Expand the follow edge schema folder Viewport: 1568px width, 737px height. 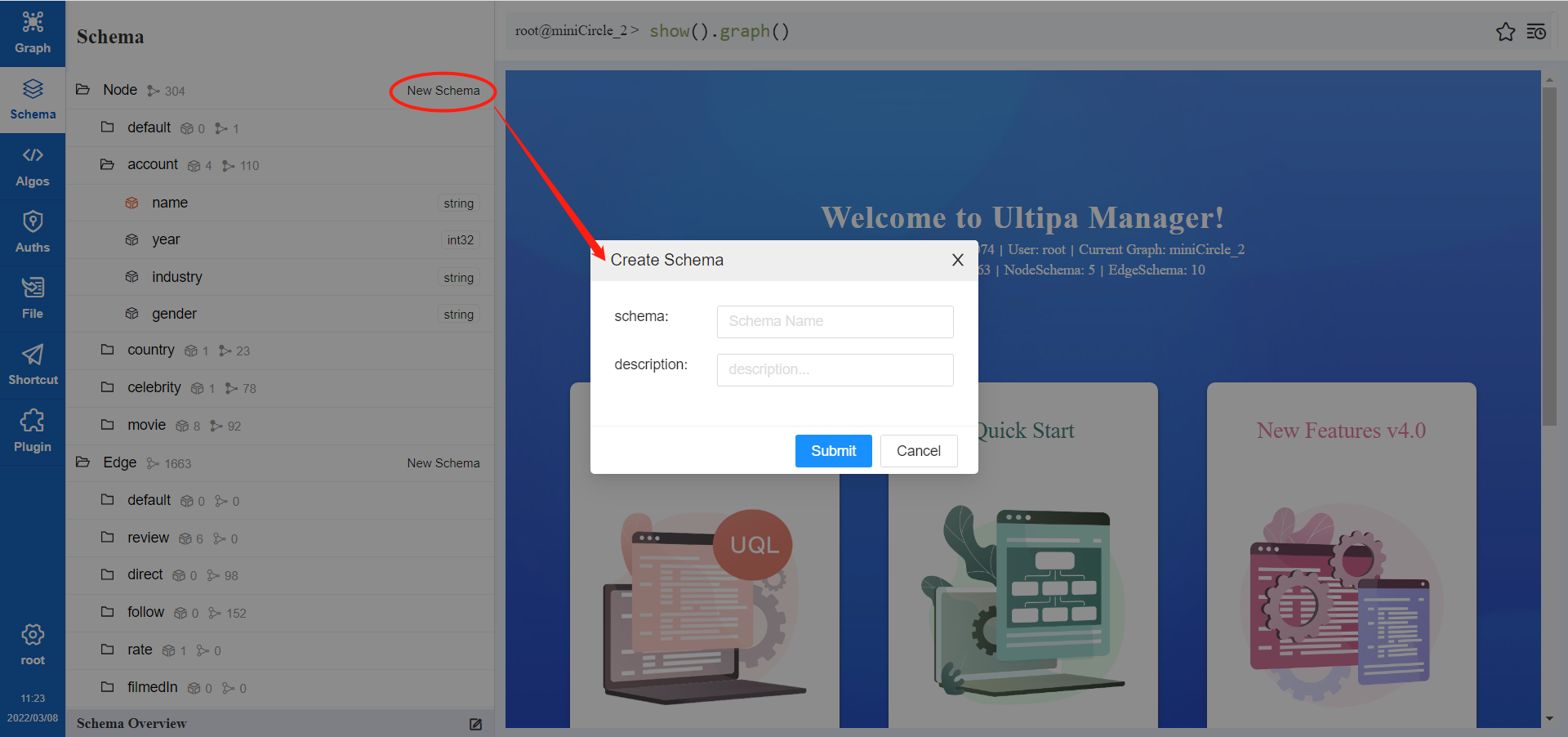(x=107, y=612)
